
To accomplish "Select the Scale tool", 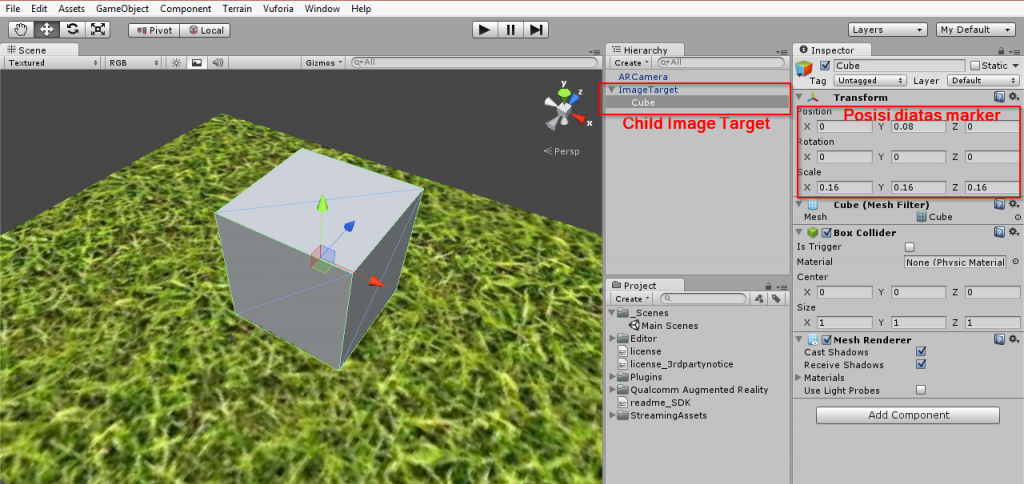I will [97, 30].
